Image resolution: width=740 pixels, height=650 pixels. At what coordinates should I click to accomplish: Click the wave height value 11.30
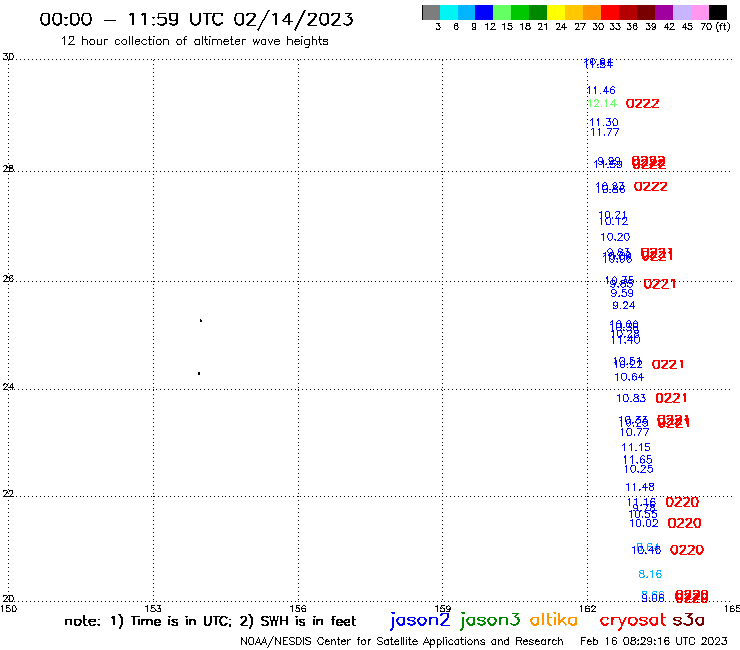[x=604, y=122]
